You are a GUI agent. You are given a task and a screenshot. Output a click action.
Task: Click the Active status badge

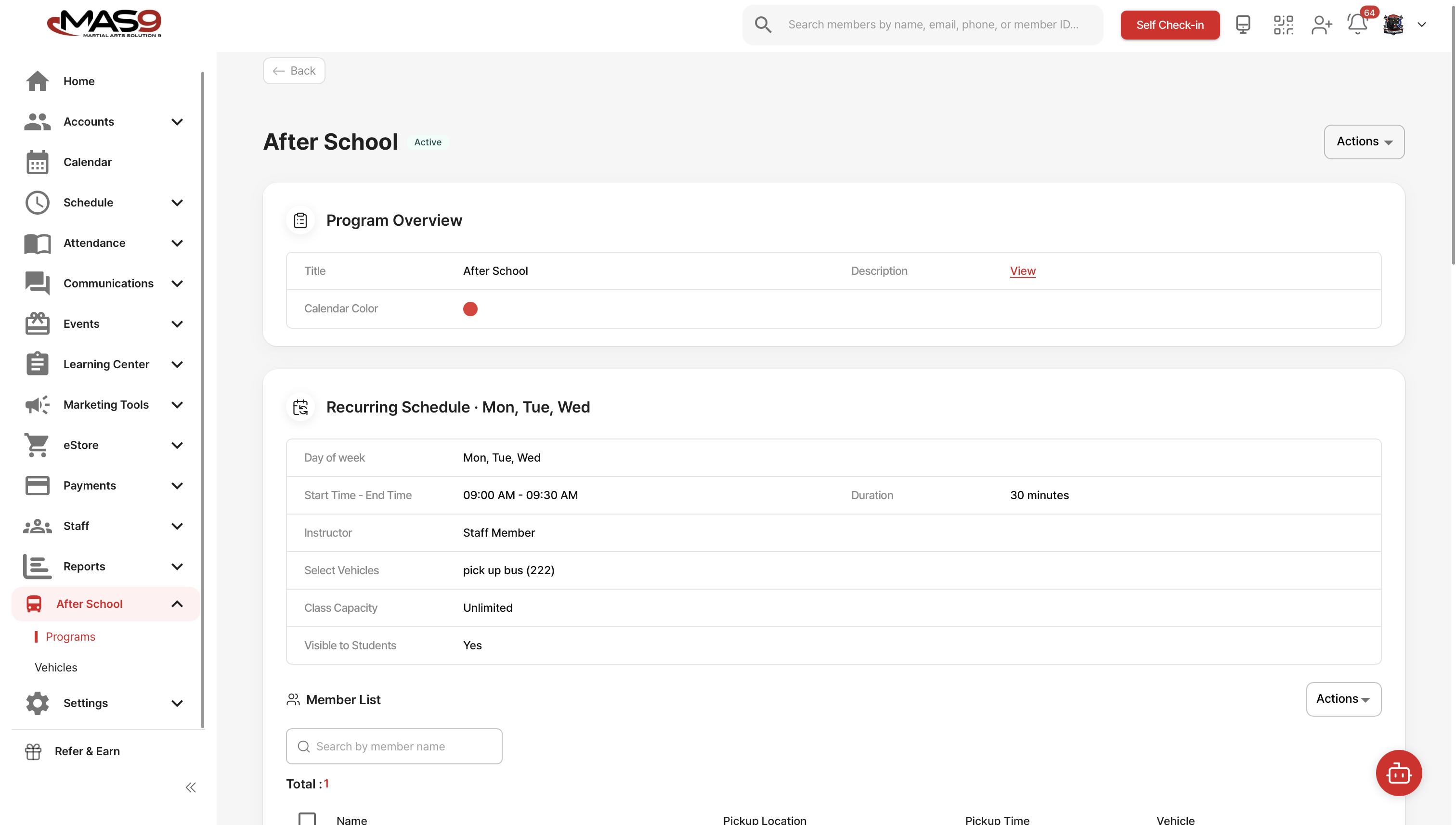pyautogui.click(x=428, y=142)
